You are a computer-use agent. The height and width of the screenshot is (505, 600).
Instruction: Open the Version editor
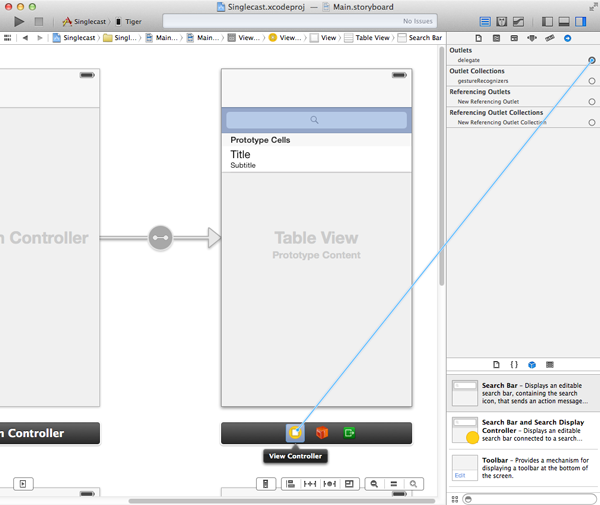518,22
